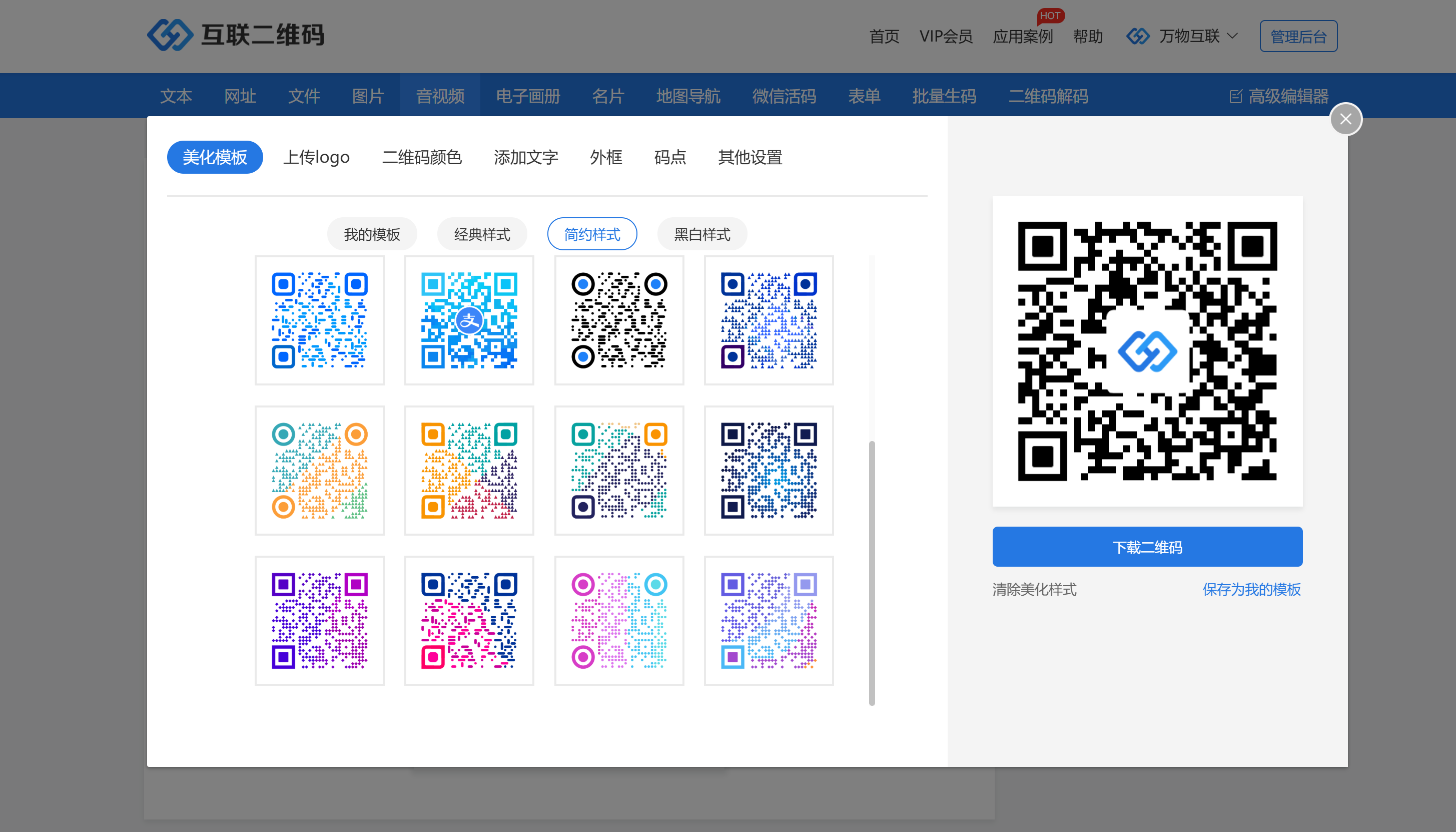Screen dimensions: 1456x832
Task: Open the 首页 navigation link
Action: (884, 37)
